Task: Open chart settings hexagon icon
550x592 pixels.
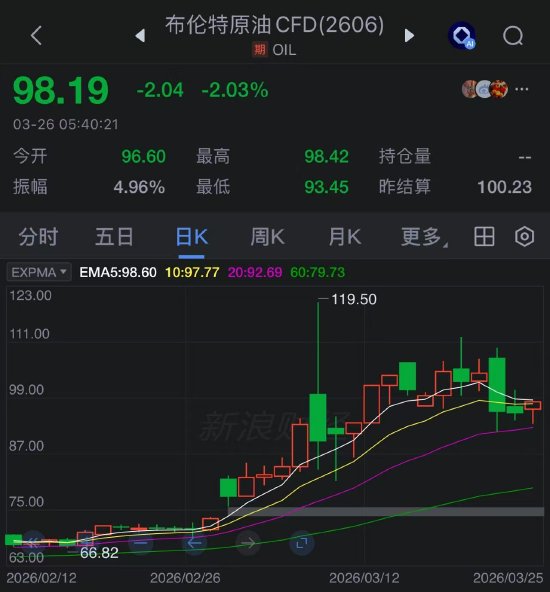Action: click(525, 236)
